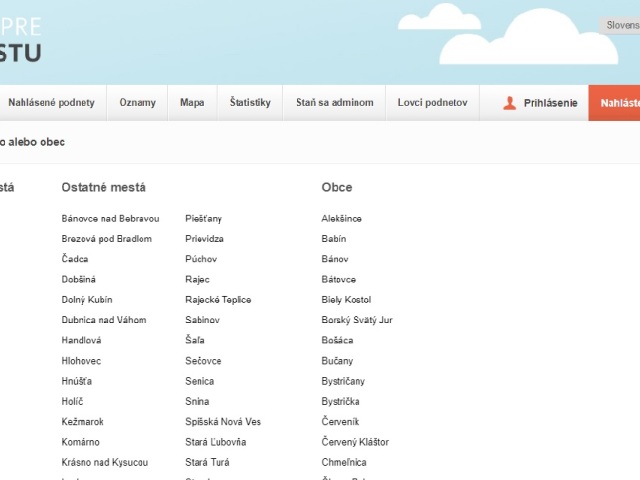Open the Slovensky language selector

[620, 25]
